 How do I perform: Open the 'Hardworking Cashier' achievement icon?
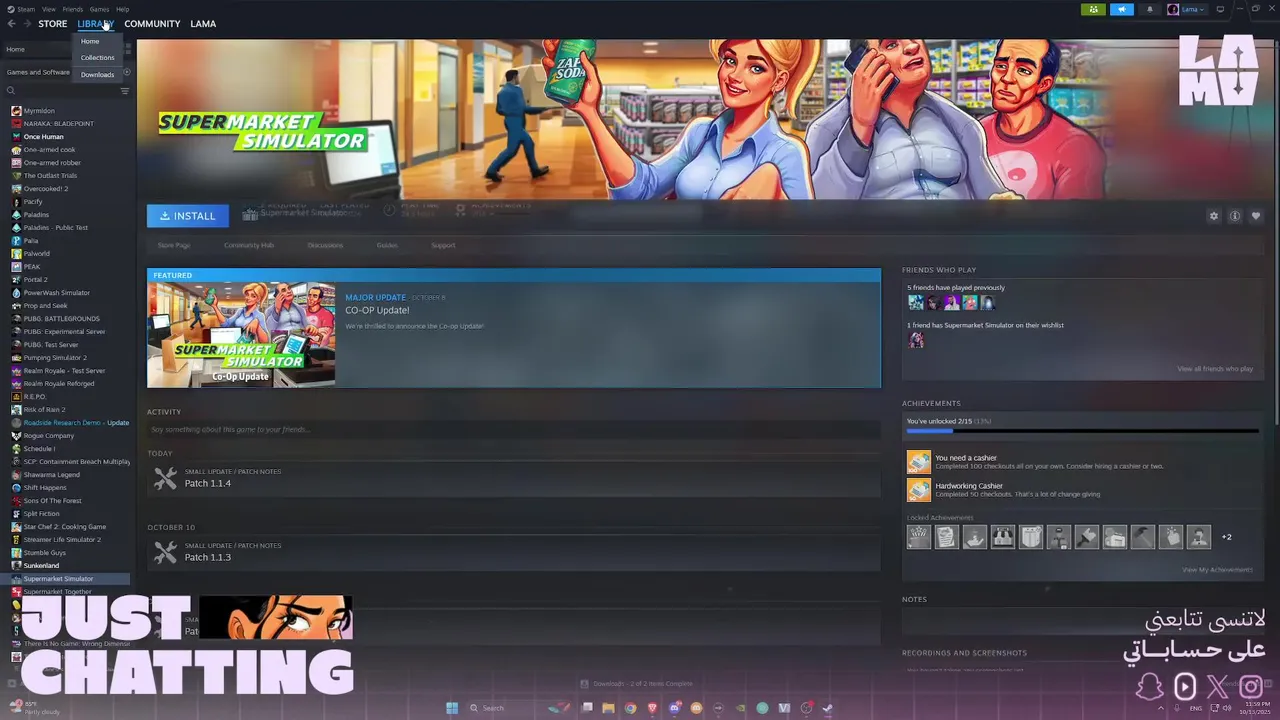(918, 490)
